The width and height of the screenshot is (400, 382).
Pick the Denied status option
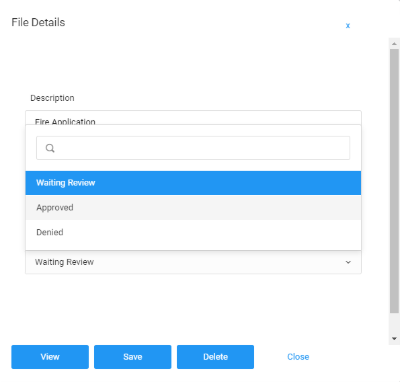(x=193, y=232)
